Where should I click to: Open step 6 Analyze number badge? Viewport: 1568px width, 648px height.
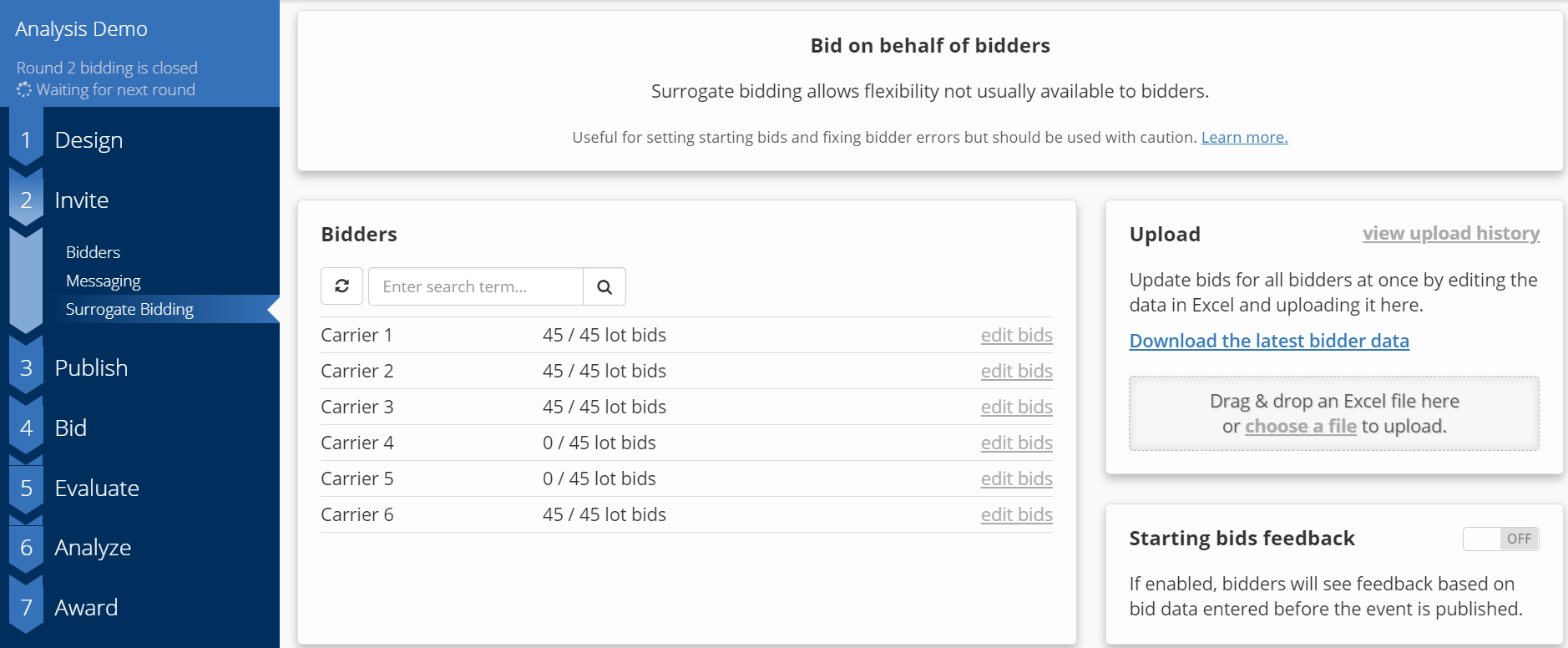(x=26, y=548)
